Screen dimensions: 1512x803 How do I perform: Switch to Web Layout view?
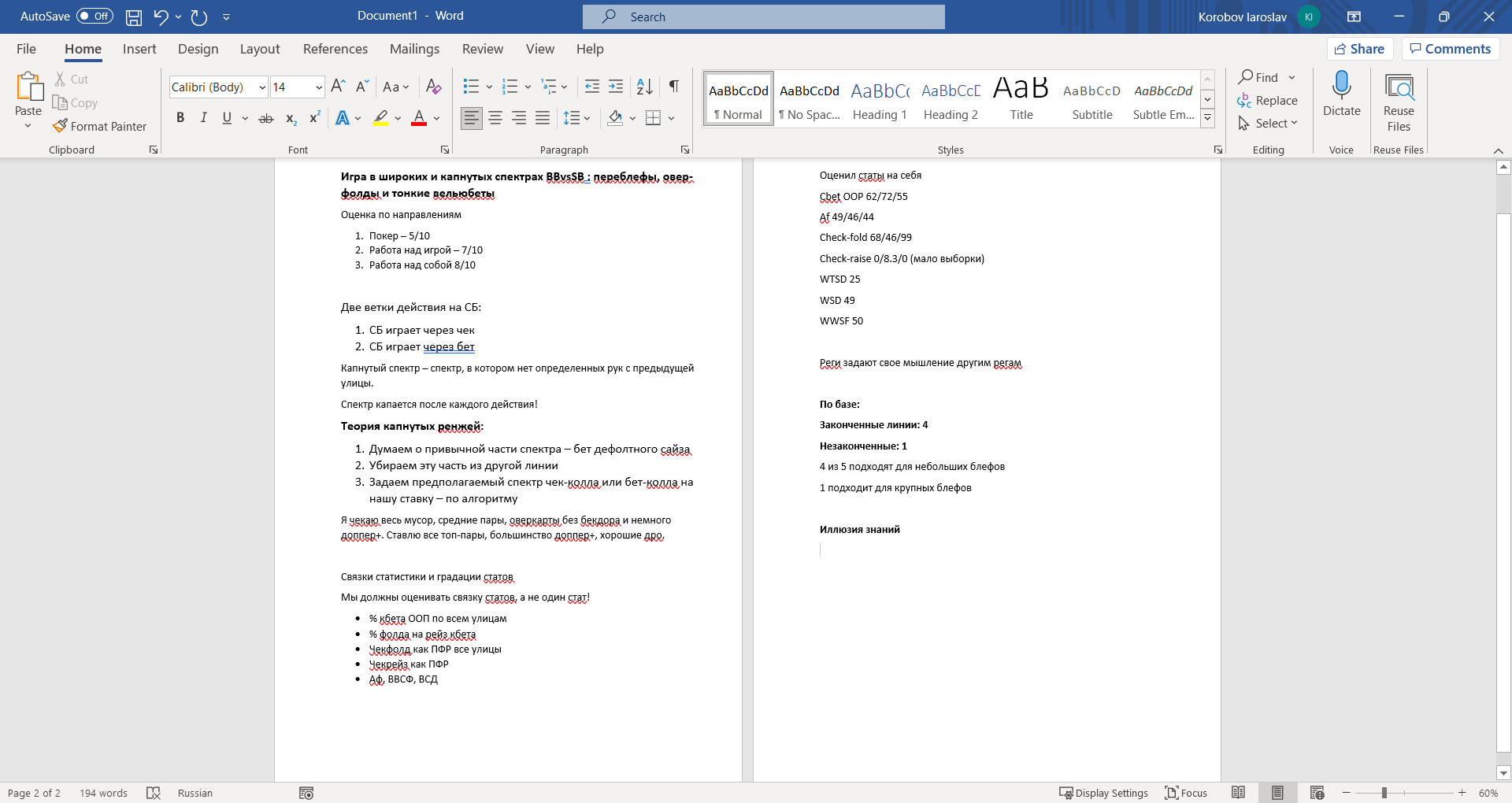1317,793
